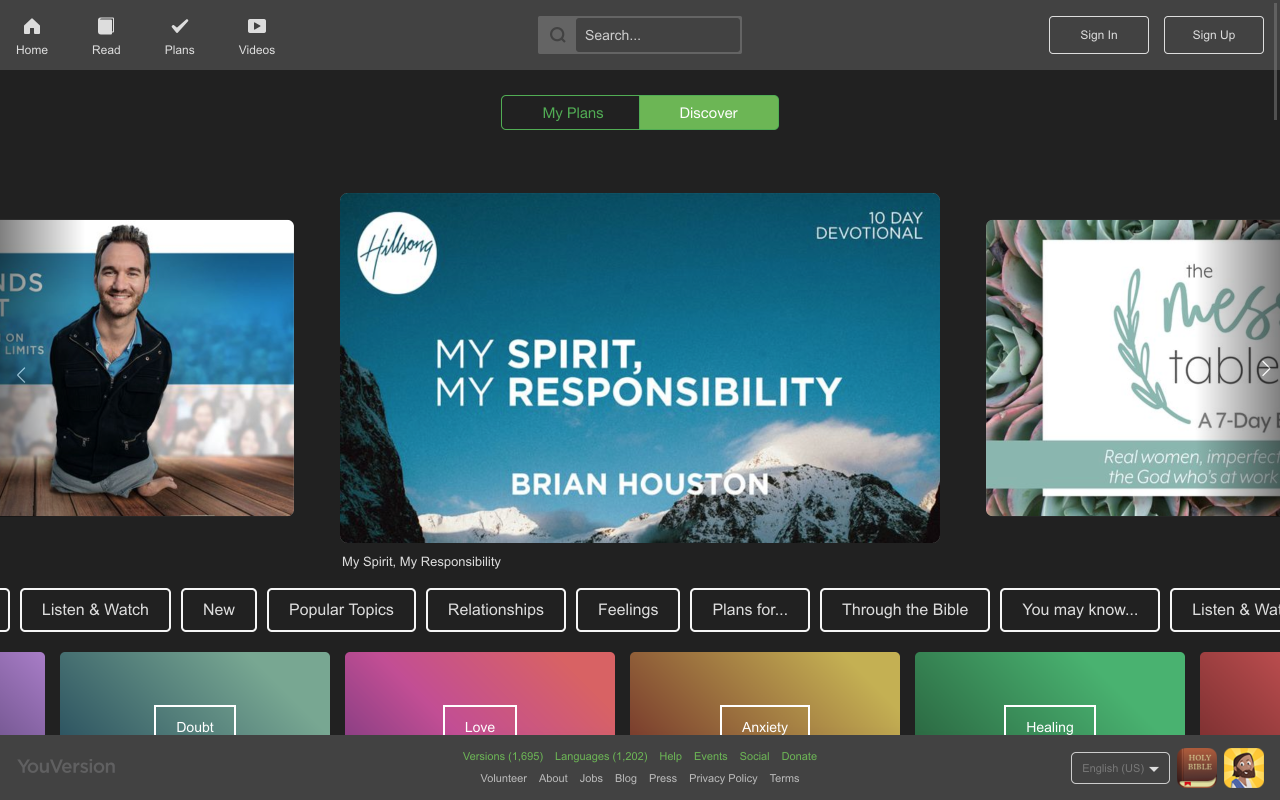
Task: Open the Doubt topic card
Action: pyautogui.click(x=195, y=694)
